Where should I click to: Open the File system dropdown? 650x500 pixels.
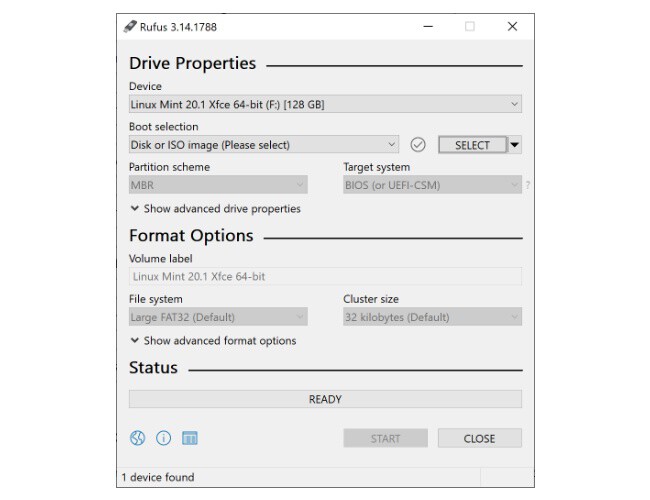(217, 317)
